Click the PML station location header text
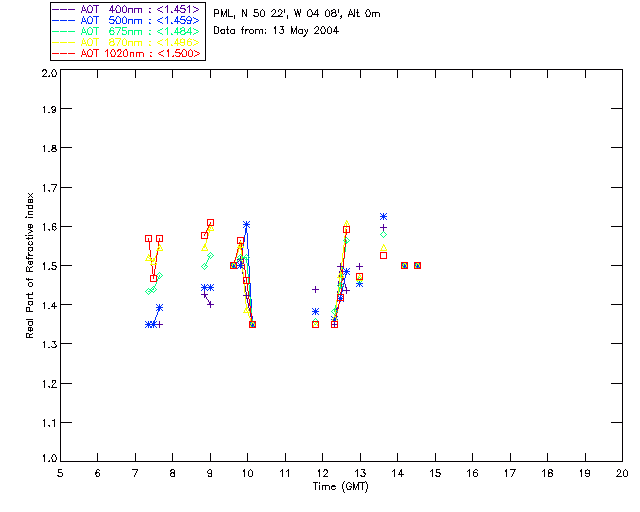Image resolution: width=640 pixels, height=512 pixels. [297, 13]
